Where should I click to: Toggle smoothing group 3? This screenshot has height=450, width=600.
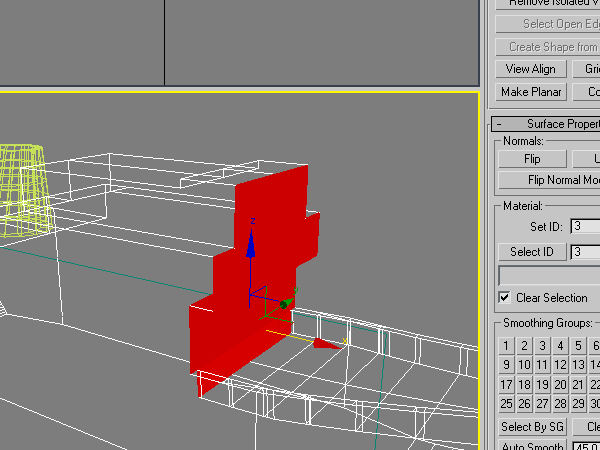pos(542,346)
